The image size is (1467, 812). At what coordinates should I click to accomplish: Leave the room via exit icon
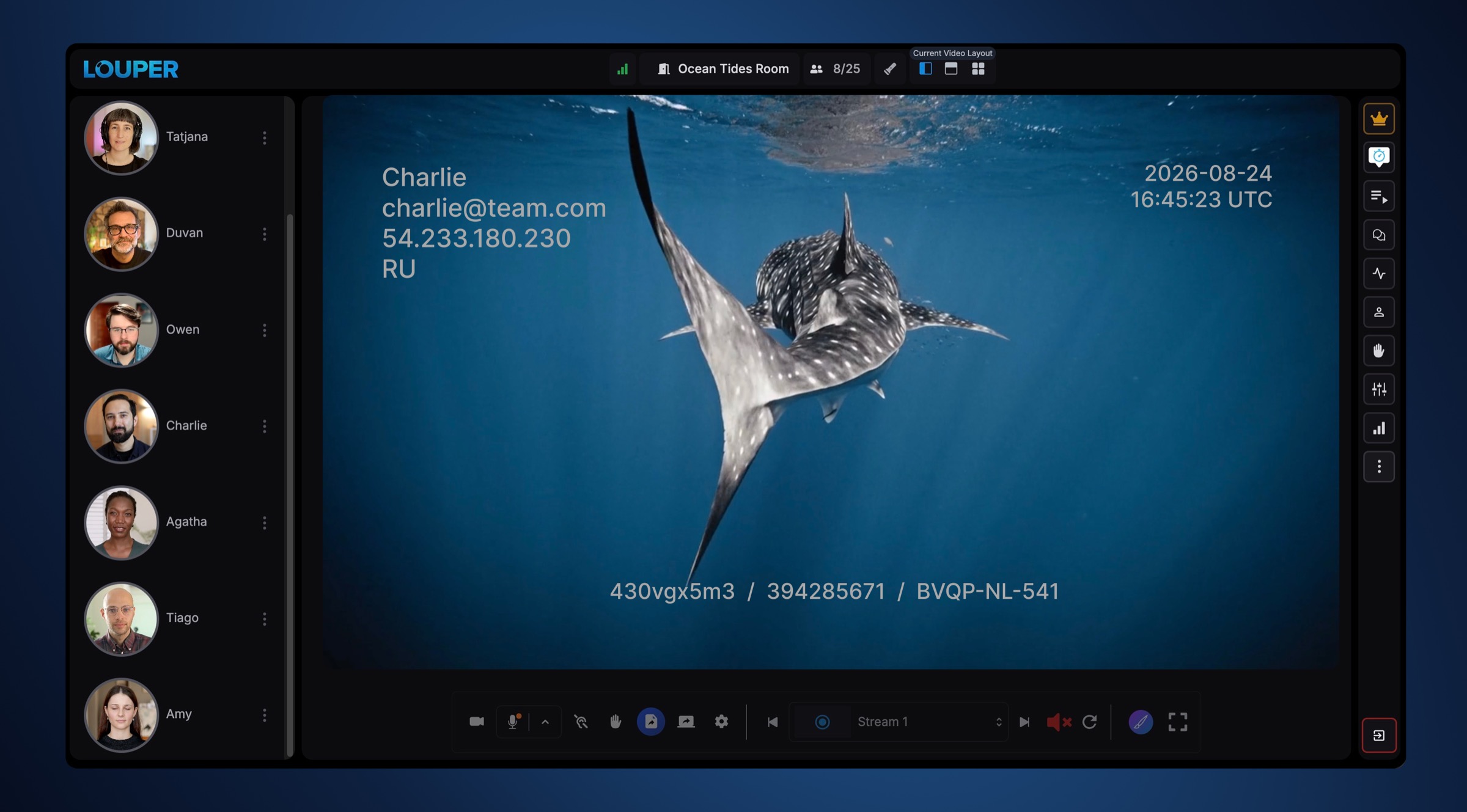coord(1378,735)
